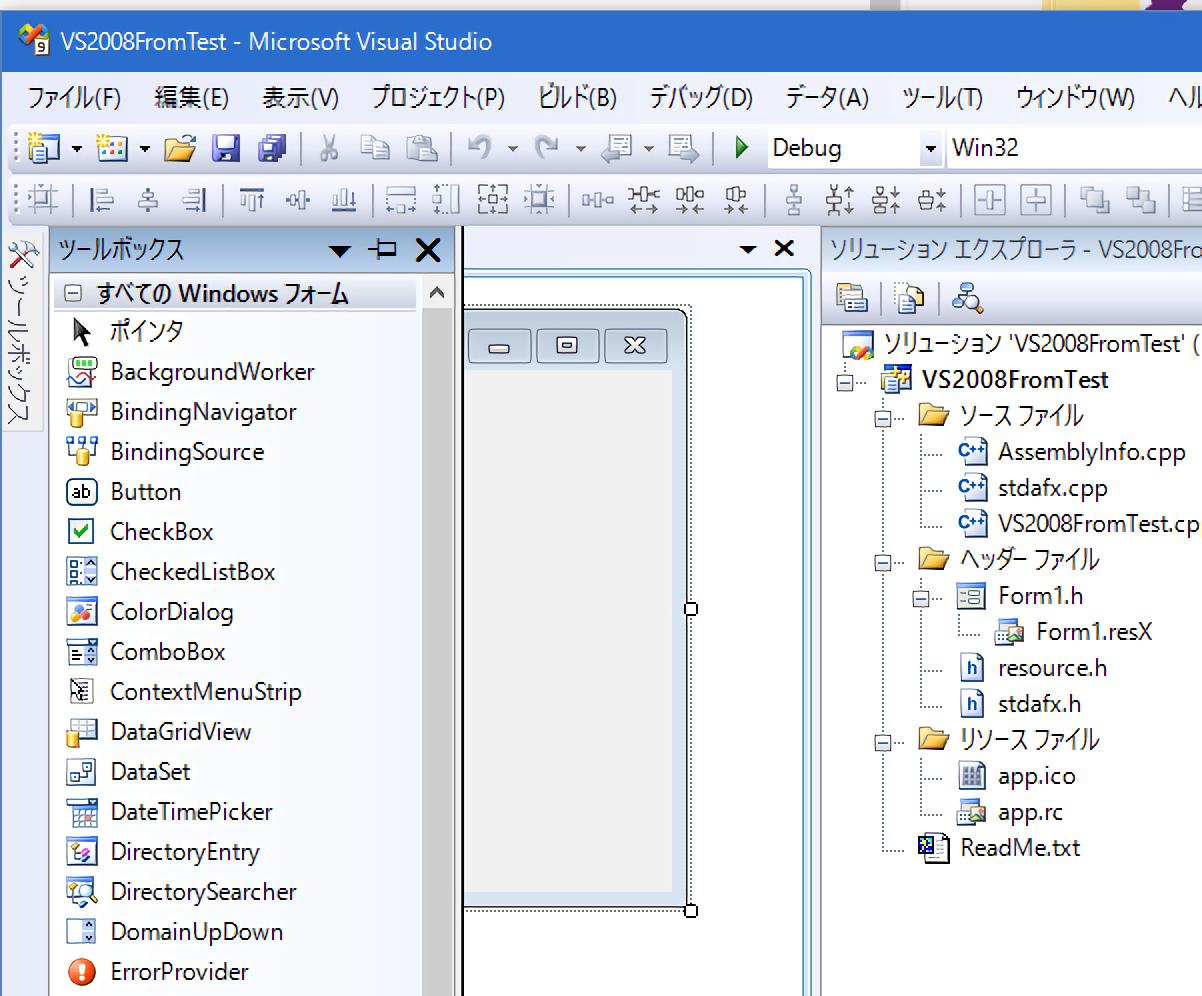The height and width of the screenshot is (996, 1202).
Task: Open the デバッグ(D) menu
Action: (x=700, y=98)
